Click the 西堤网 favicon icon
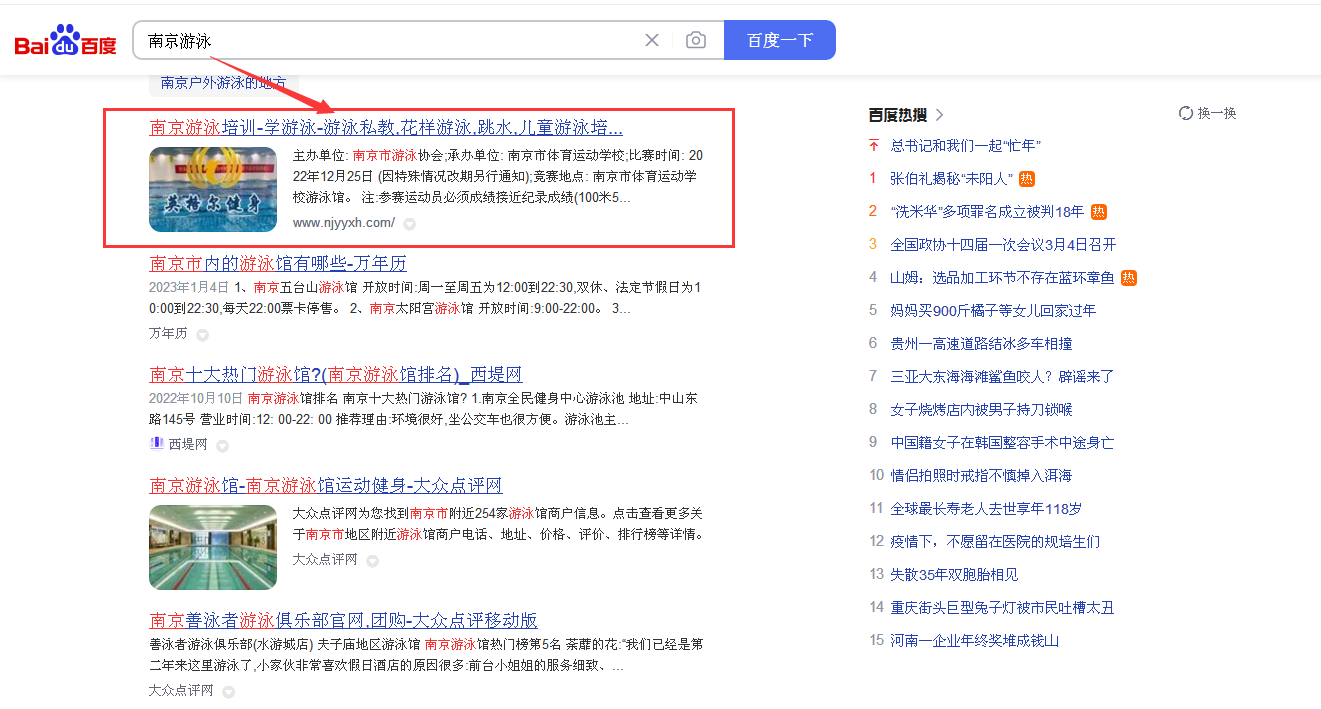1321x709 pixels. tap(156, 444)
